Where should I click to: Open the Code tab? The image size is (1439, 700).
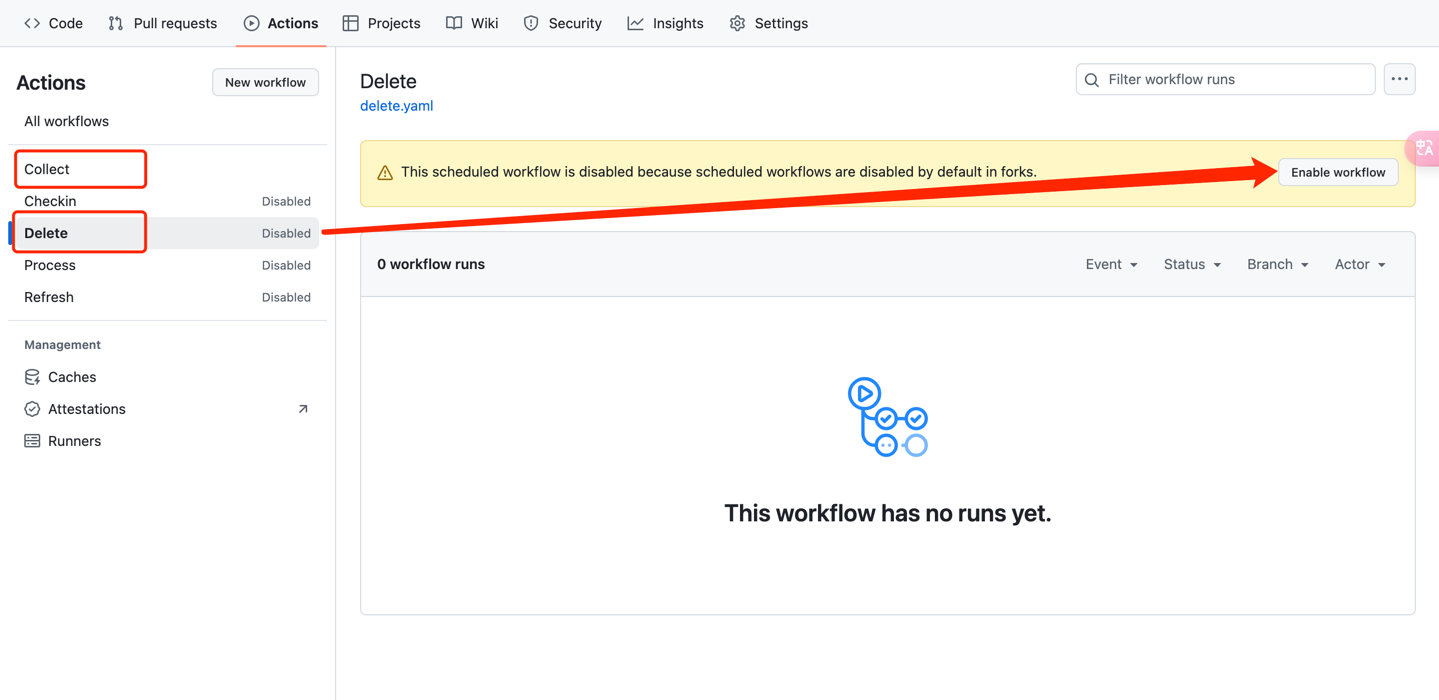pos(53,23)
